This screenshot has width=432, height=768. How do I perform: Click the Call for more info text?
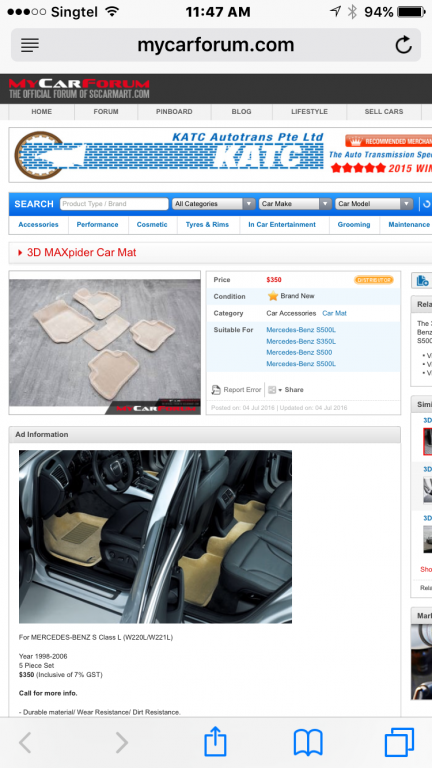click(48, 693)
